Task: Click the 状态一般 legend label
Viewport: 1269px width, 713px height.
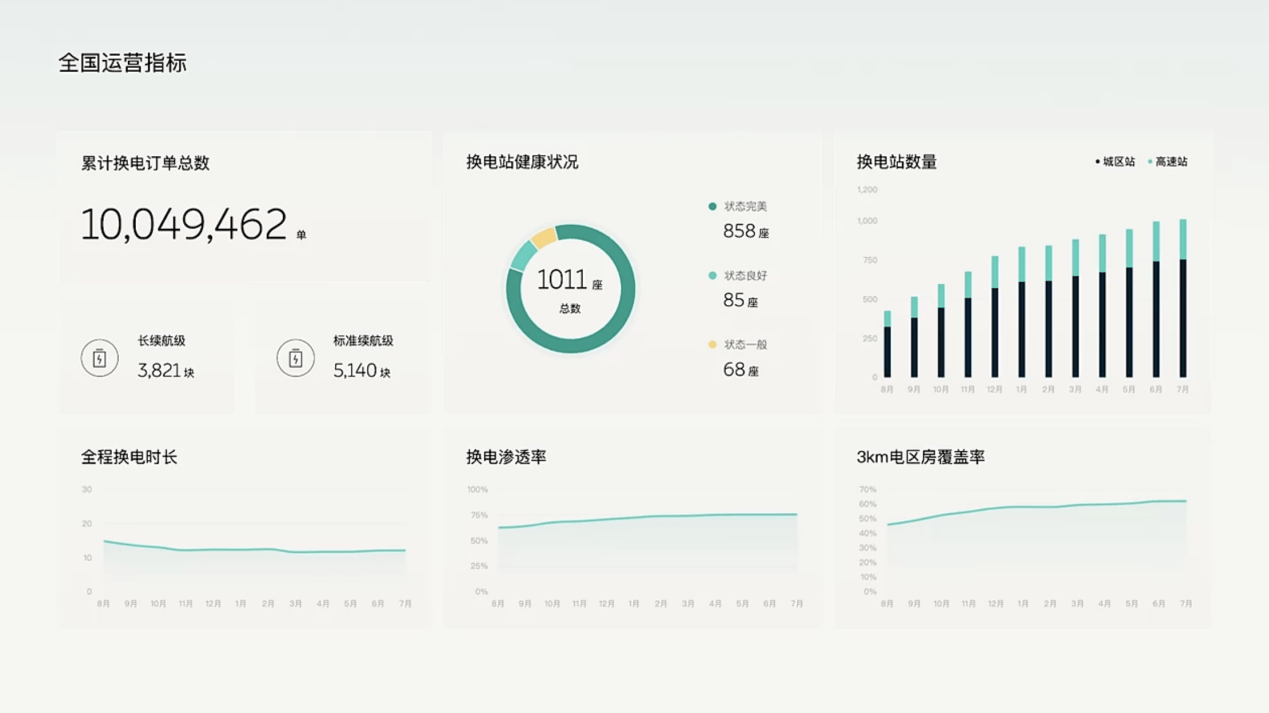Action: coord(746,344)
